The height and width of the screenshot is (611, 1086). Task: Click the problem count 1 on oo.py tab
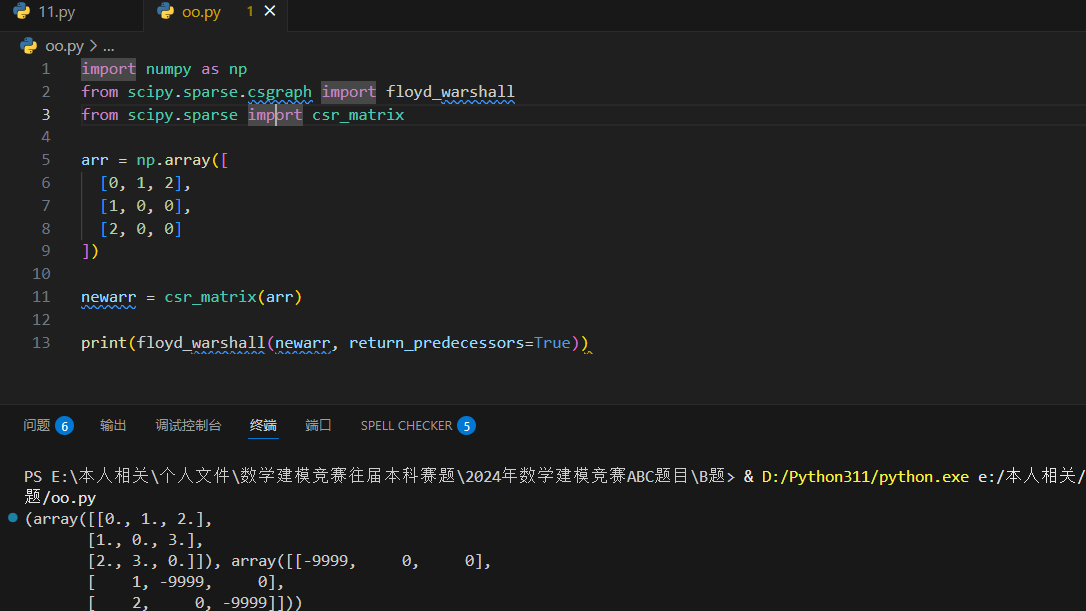click(250, 12)
